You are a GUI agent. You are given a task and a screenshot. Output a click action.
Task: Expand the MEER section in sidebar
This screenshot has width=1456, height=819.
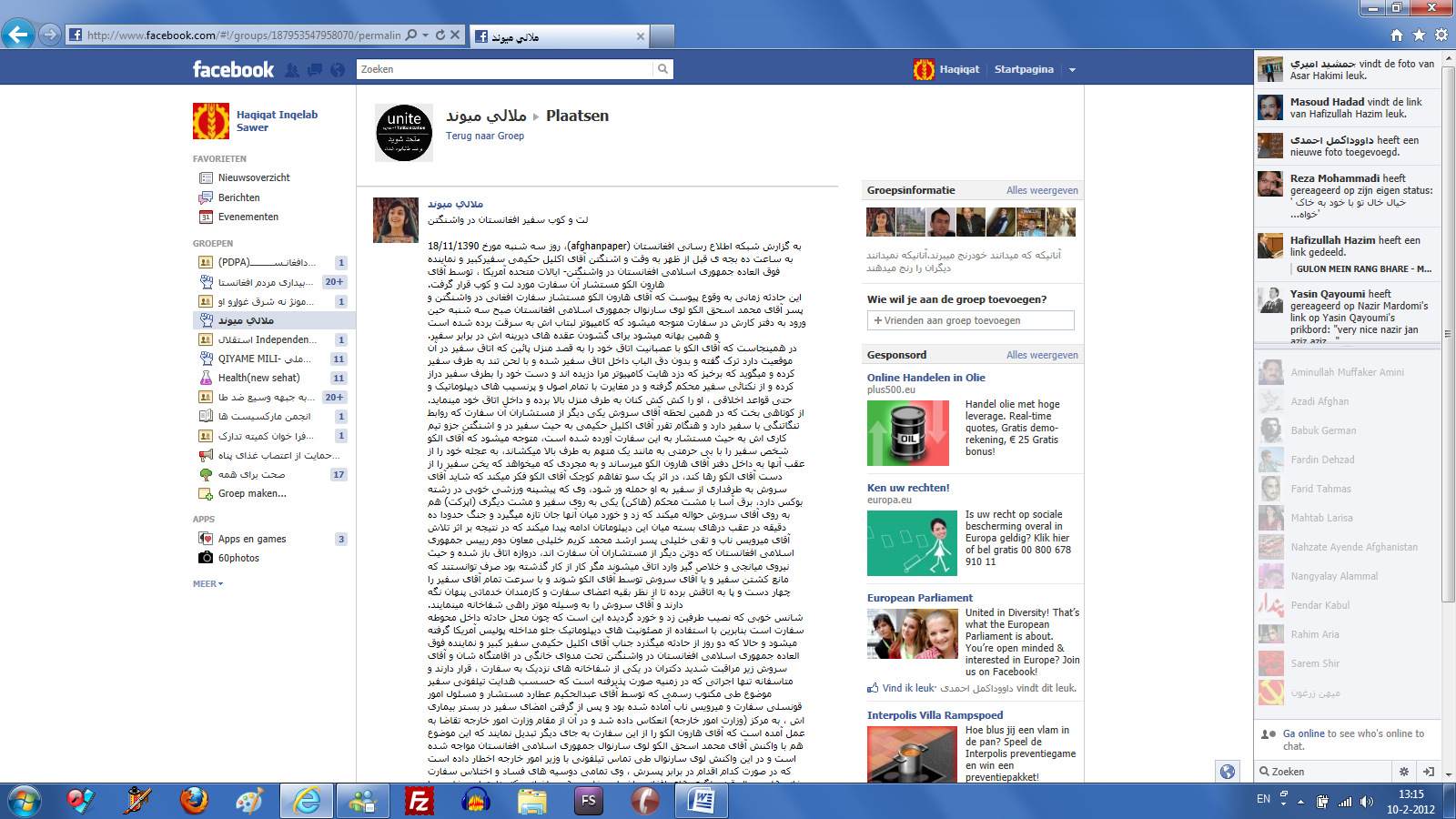coord(207,584)
